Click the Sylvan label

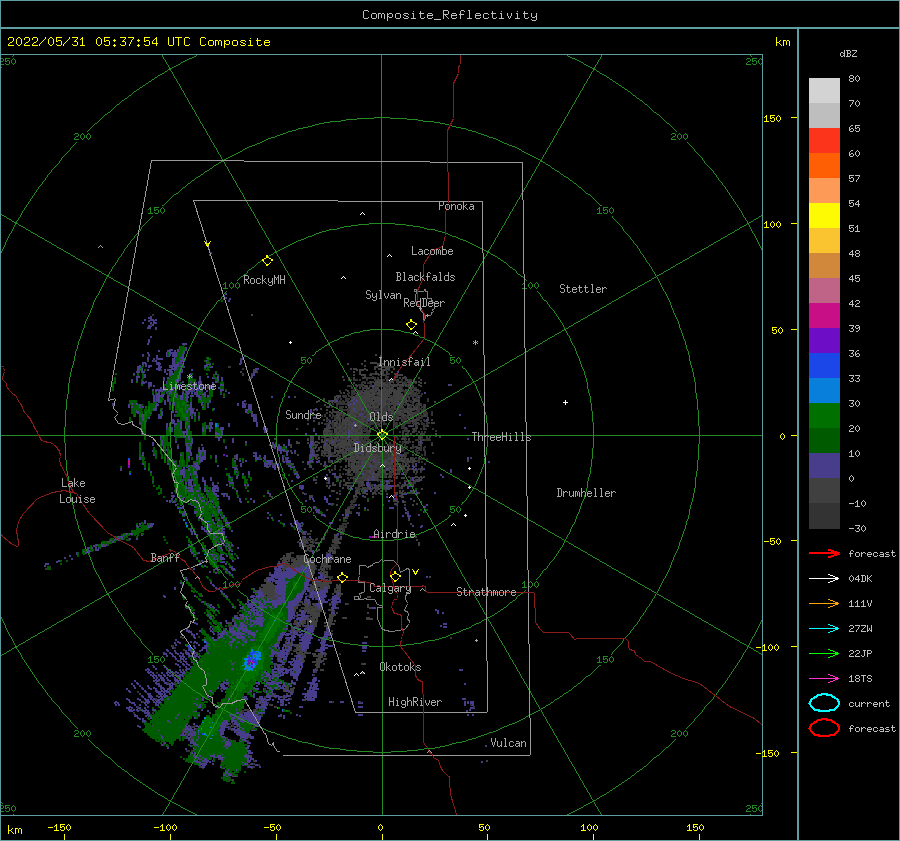coord(383,295)
